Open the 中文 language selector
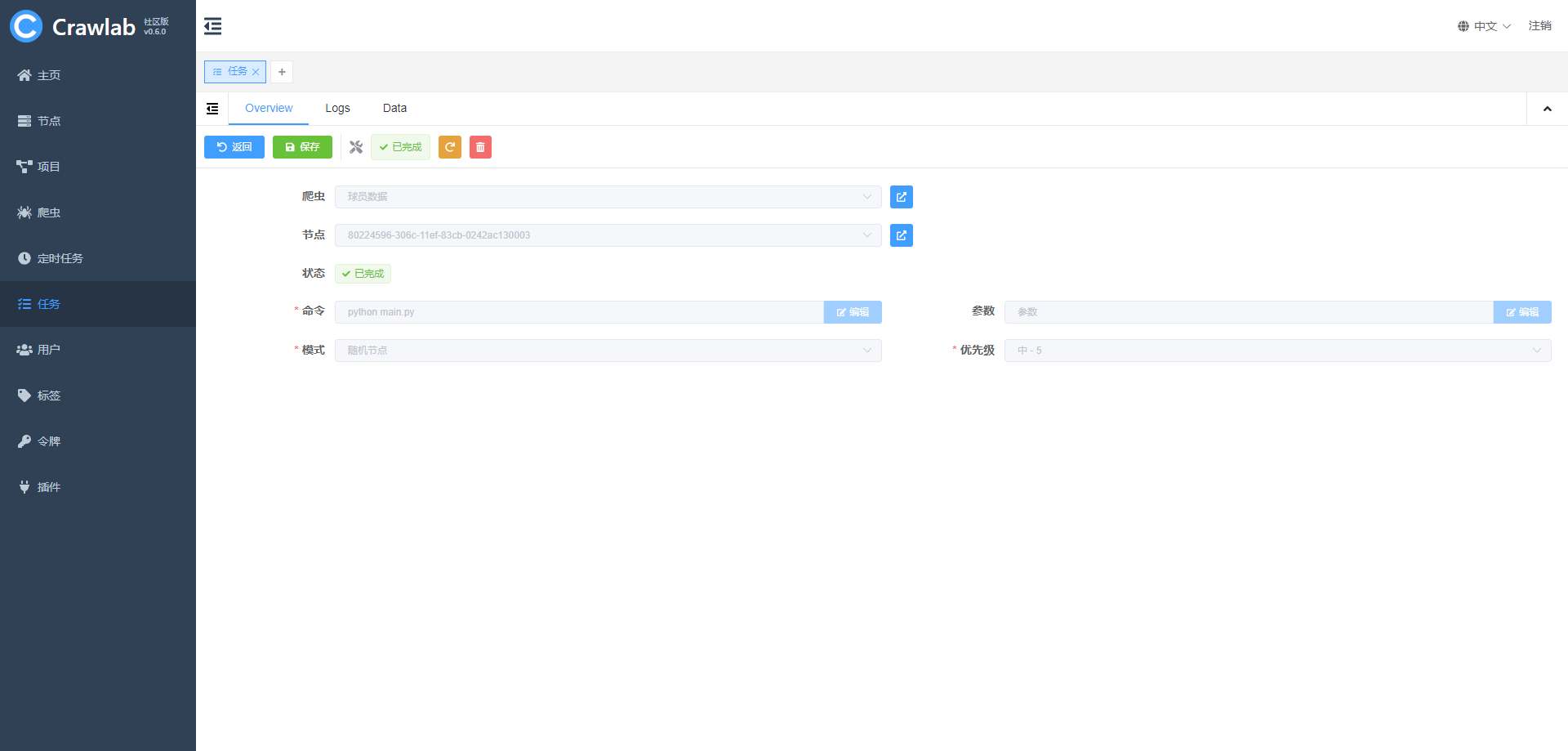The image size is (1568, 751). pyautogui.click(x=1485, y=26)
